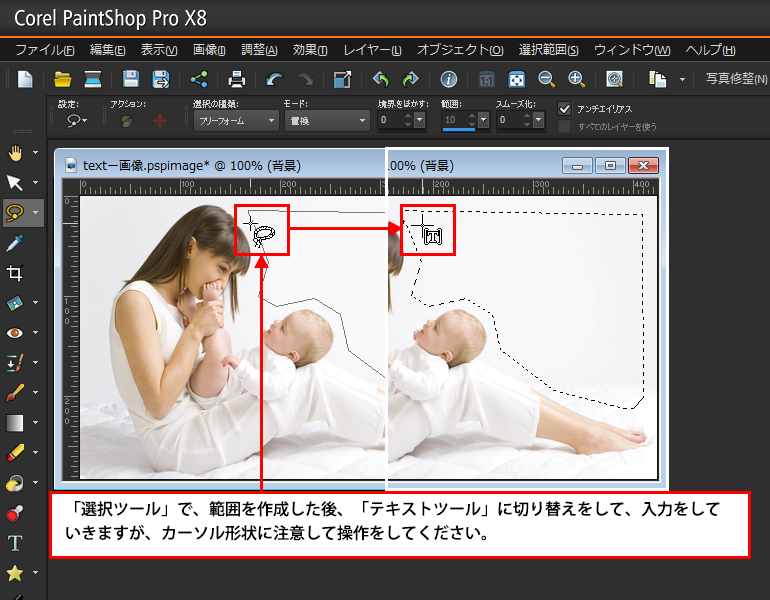This screenshot has height=600, width=770.
Task: Click the Save icon
Action: click(131, 79)
